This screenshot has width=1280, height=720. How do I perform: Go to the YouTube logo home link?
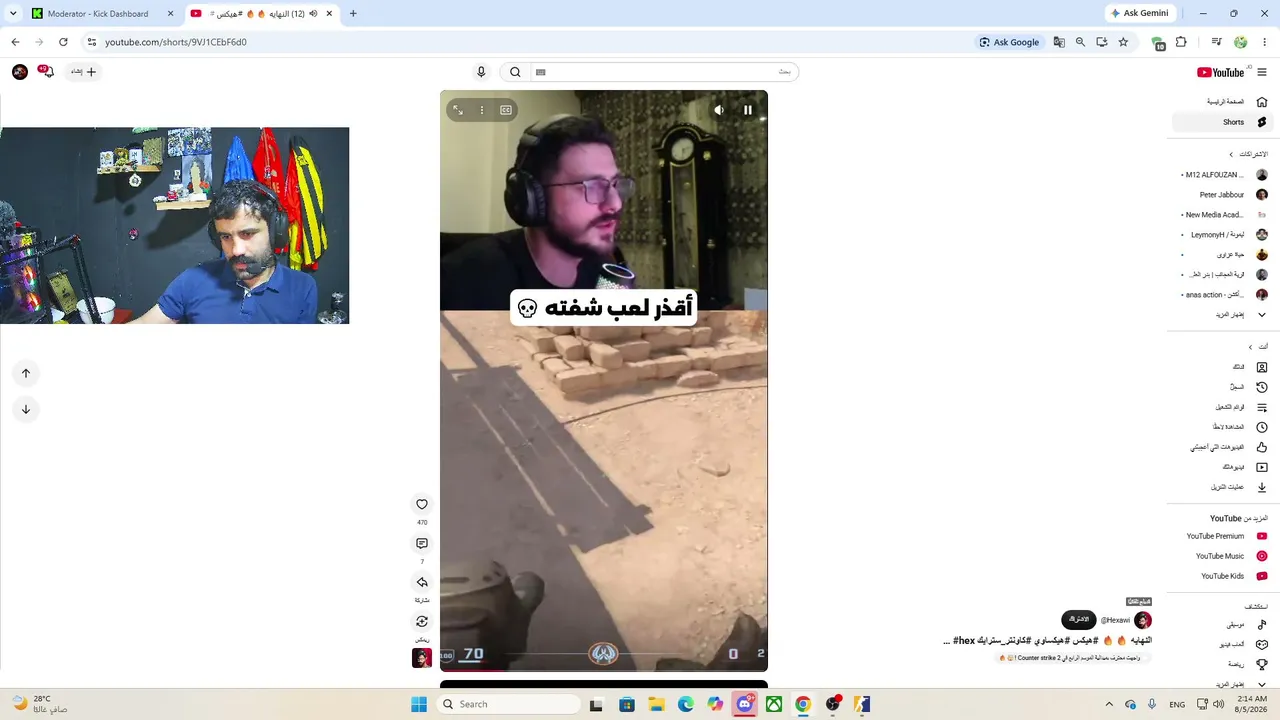pyautogui.click(x=1221, y=72)
